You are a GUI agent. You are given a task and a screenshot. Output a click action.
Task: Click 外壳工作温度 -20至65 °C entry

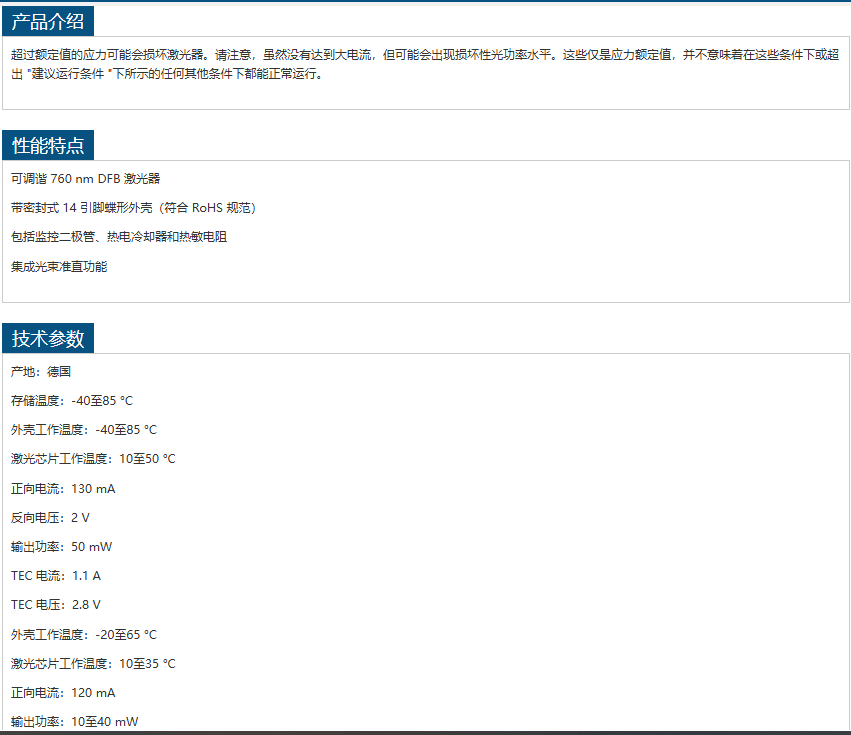84,635
